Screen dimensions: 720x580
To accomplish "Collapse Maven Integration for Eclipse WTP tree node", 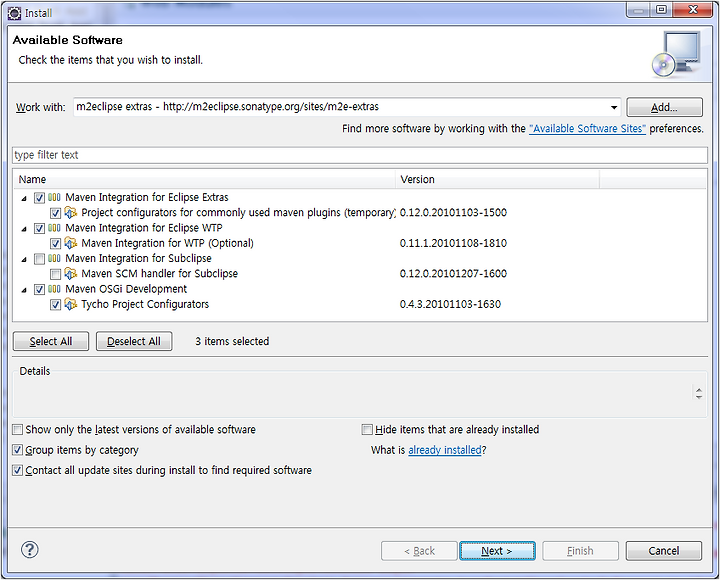I will 24,229.
